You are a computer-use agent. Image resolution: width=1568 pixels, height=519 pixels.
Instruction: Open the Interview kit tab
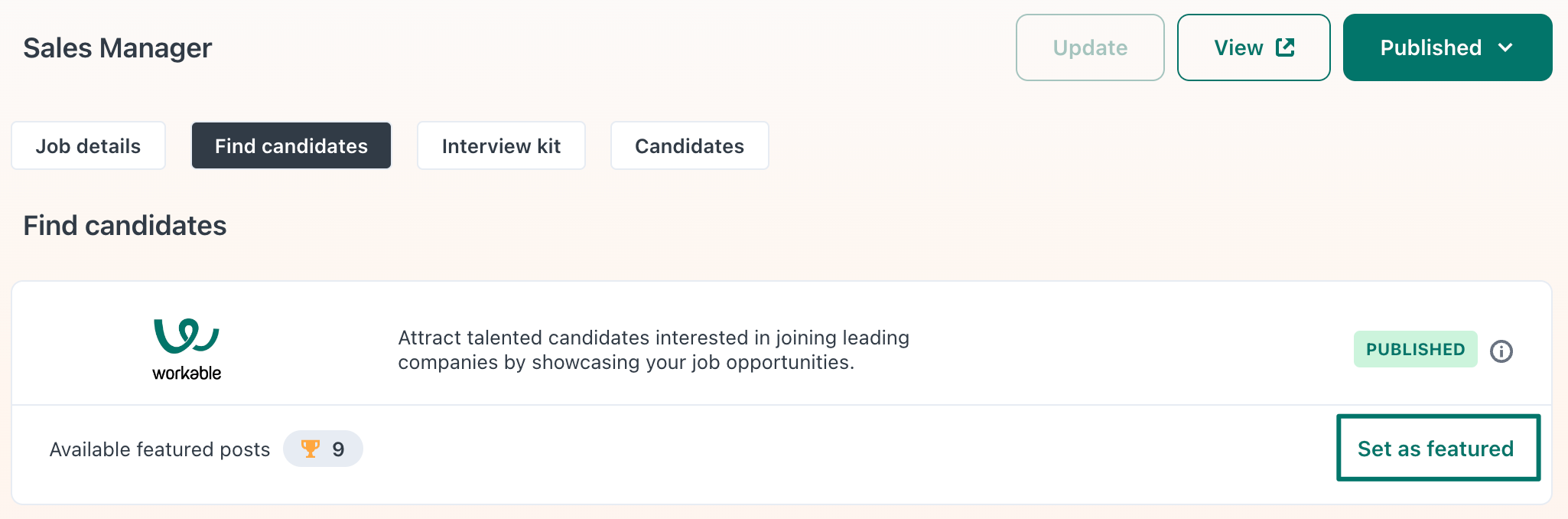pyautogui.click(x=501, y=145)
